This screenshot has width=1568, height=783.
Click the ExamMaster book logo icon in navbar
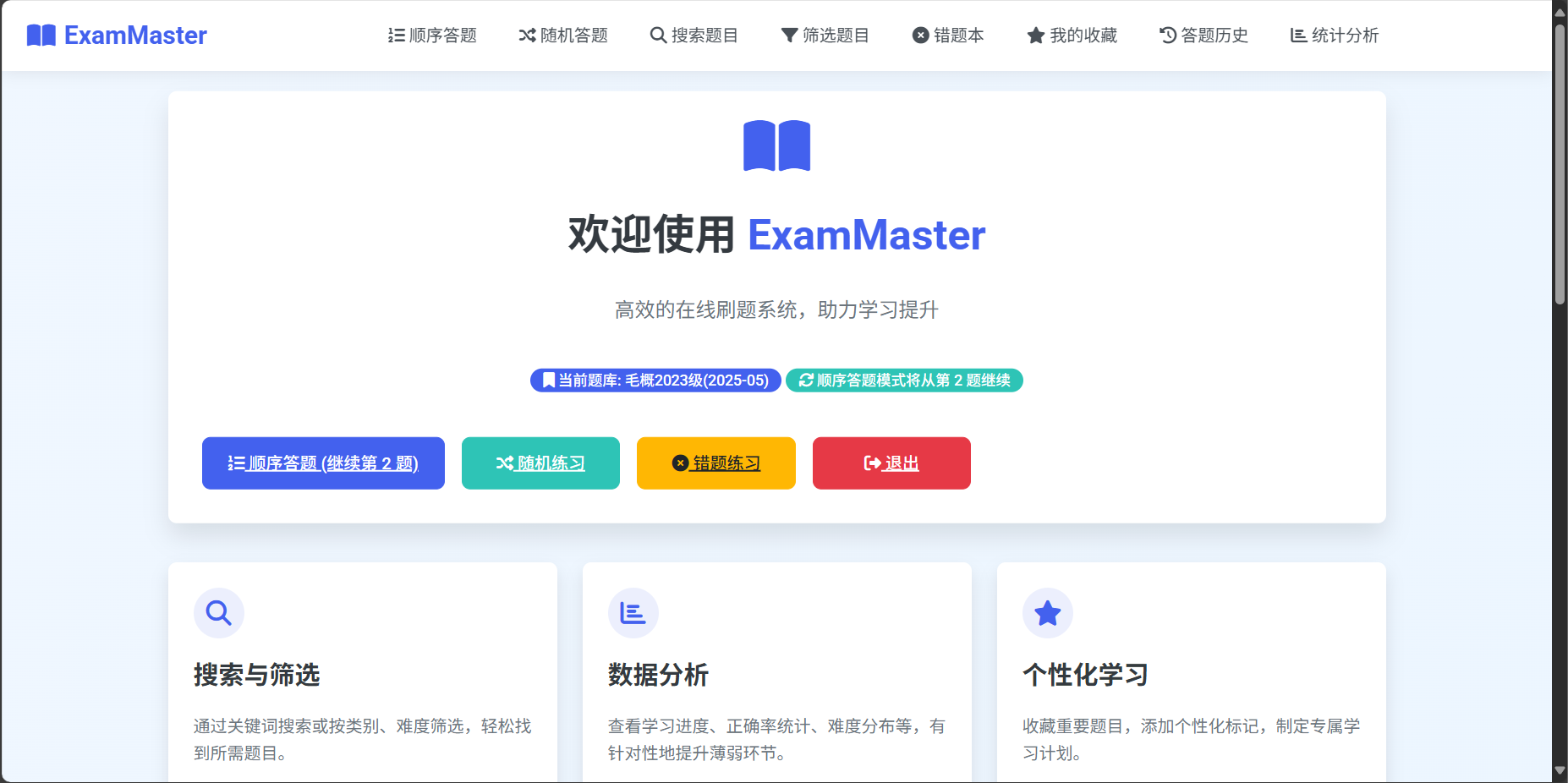[41, 36]
